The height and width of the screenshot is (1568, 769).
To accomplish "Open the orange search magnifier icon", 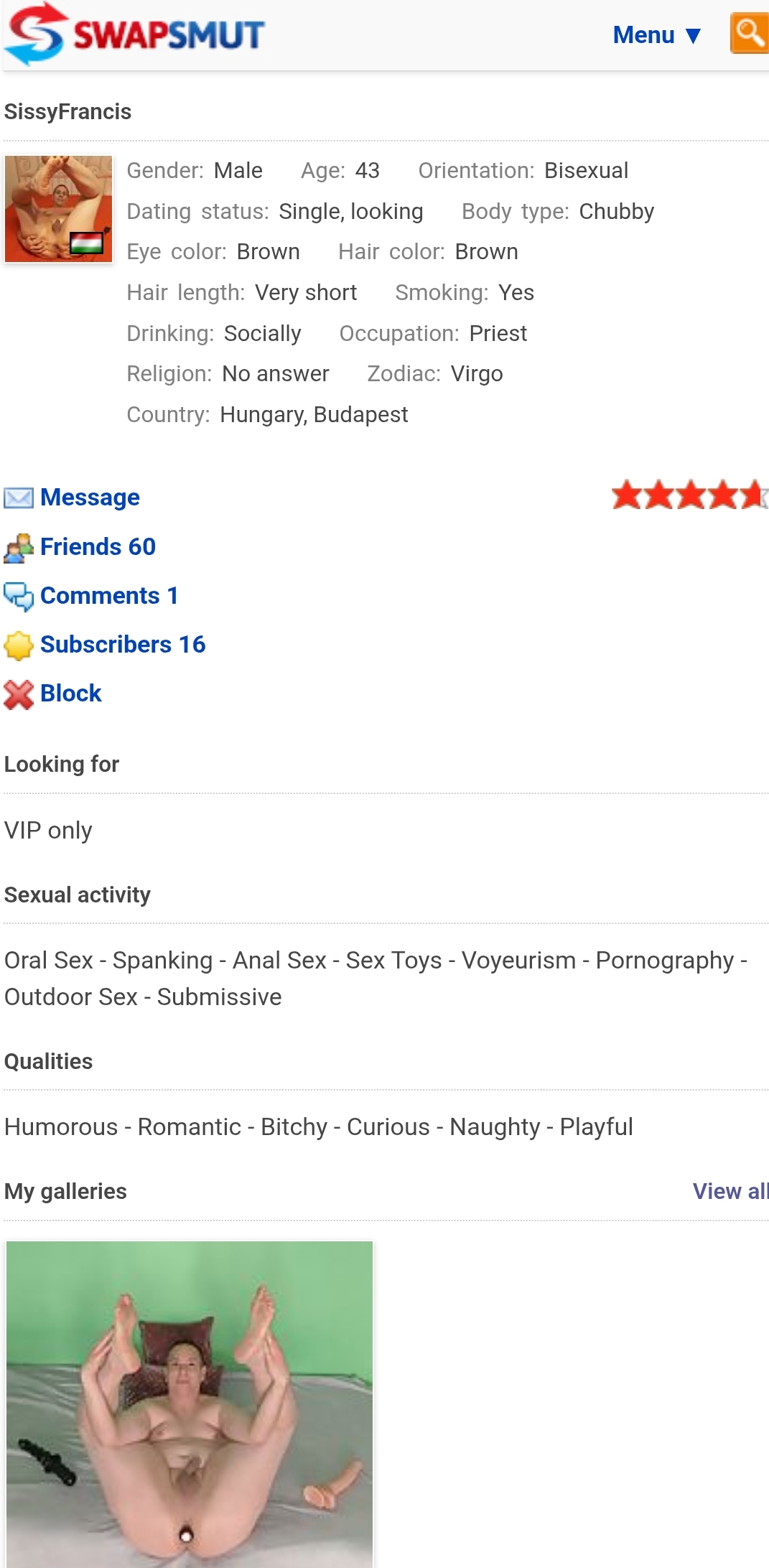I will point(749,33).
